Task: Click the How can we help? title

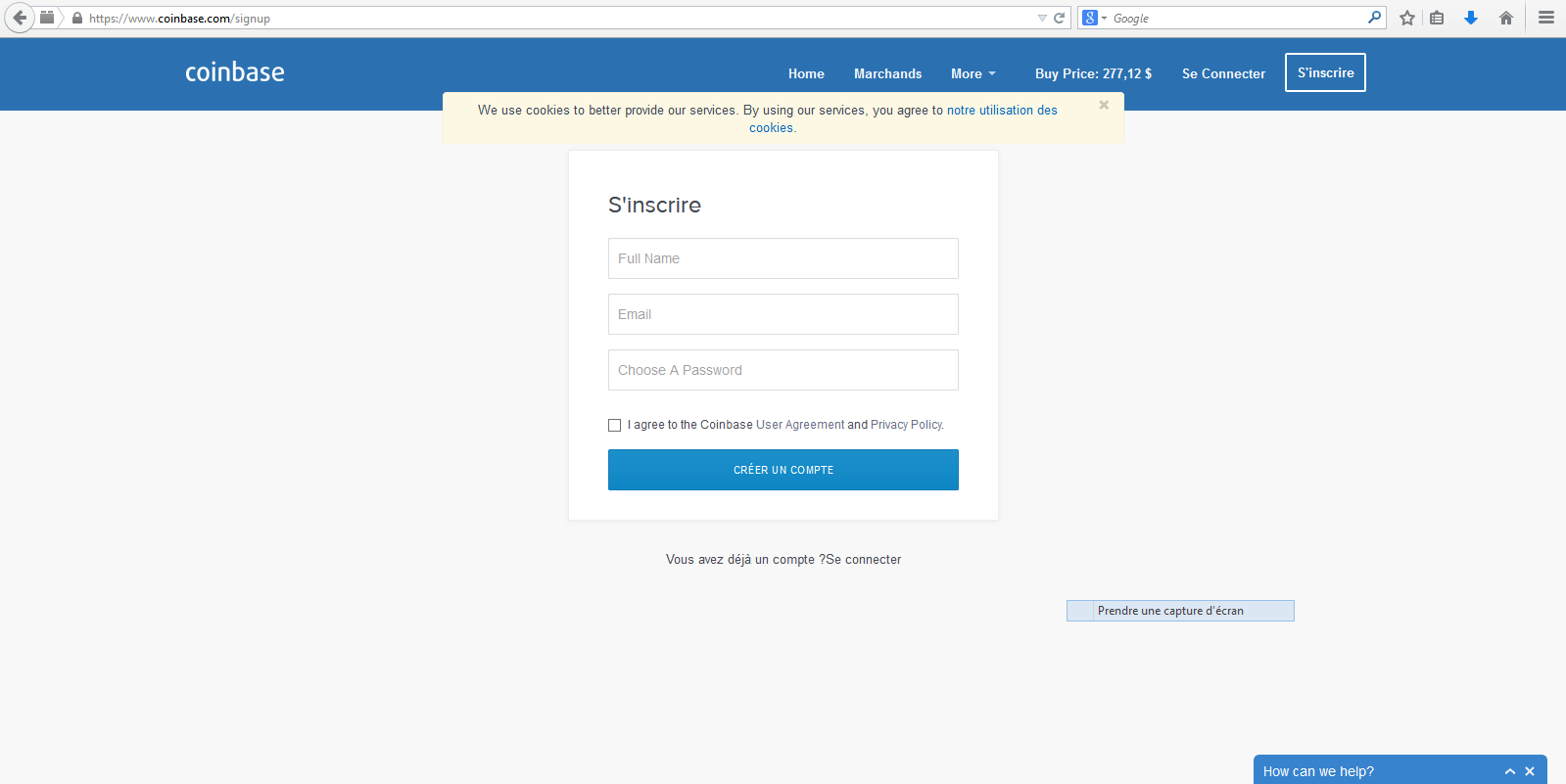Action: tap(1318, 771)
